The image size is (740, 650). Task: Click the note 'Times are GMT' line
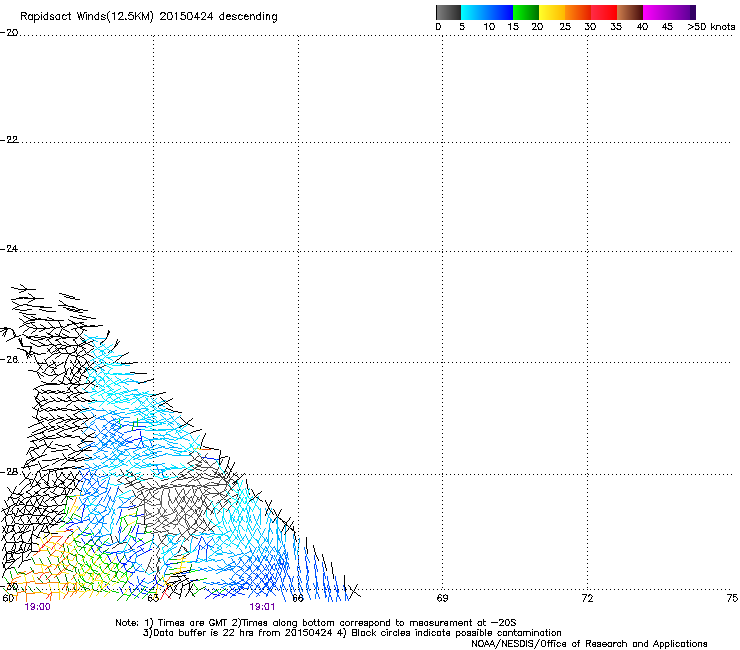point(316,623)
